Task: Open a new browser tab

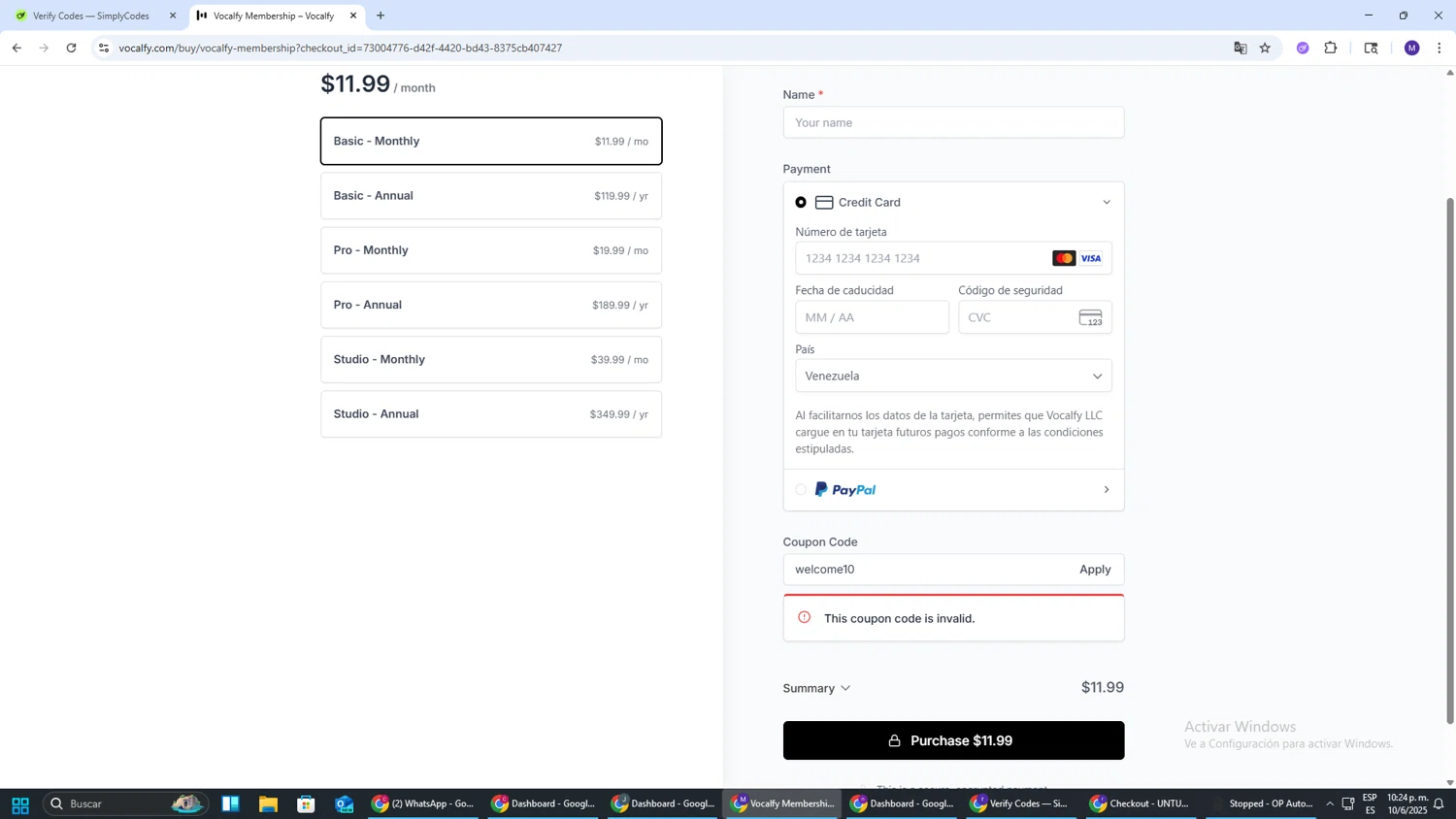Action: (x=381, y=16)
